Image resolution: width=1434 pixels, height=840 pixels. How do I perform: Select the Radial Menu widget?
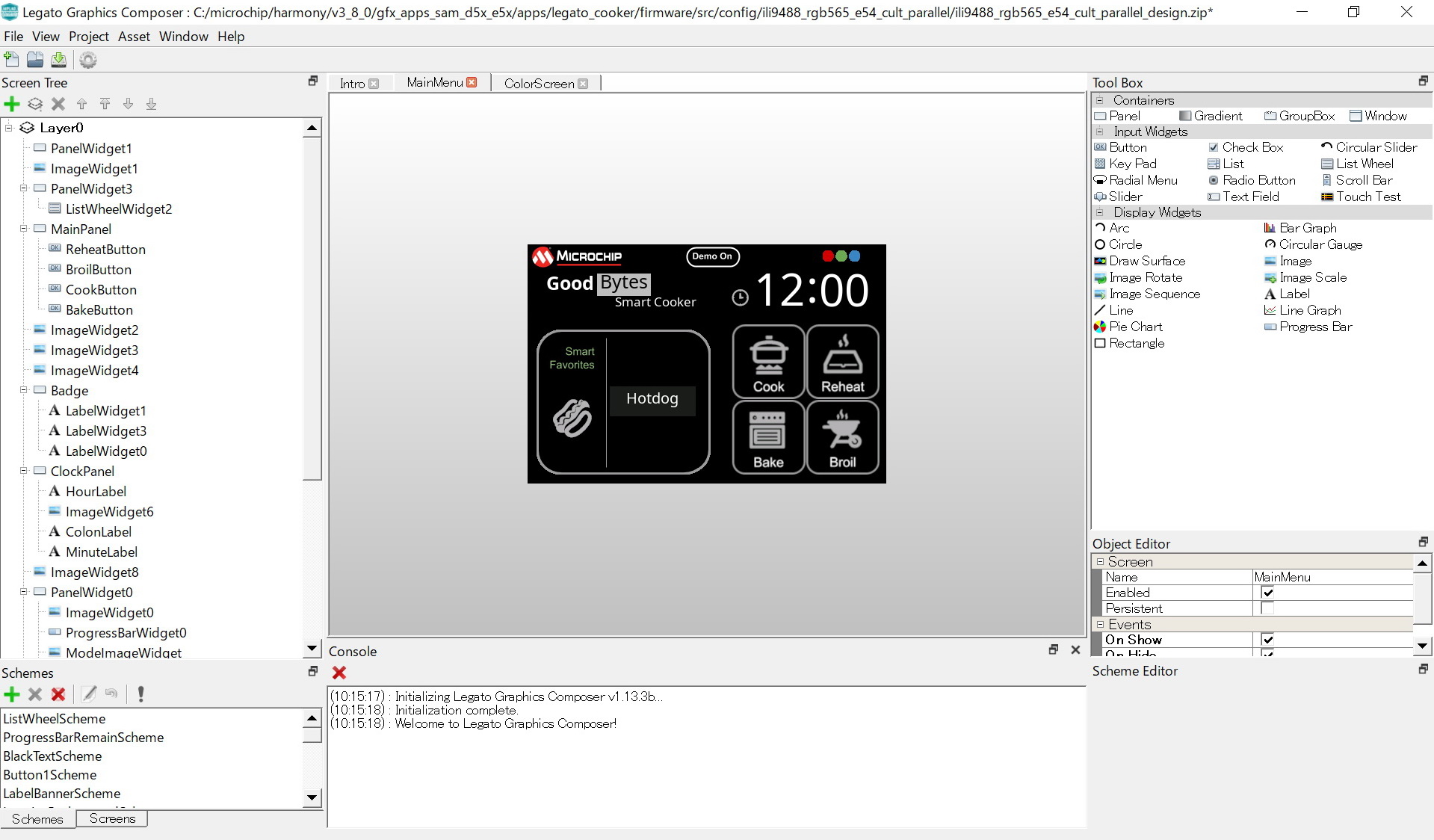[1136, 180]
